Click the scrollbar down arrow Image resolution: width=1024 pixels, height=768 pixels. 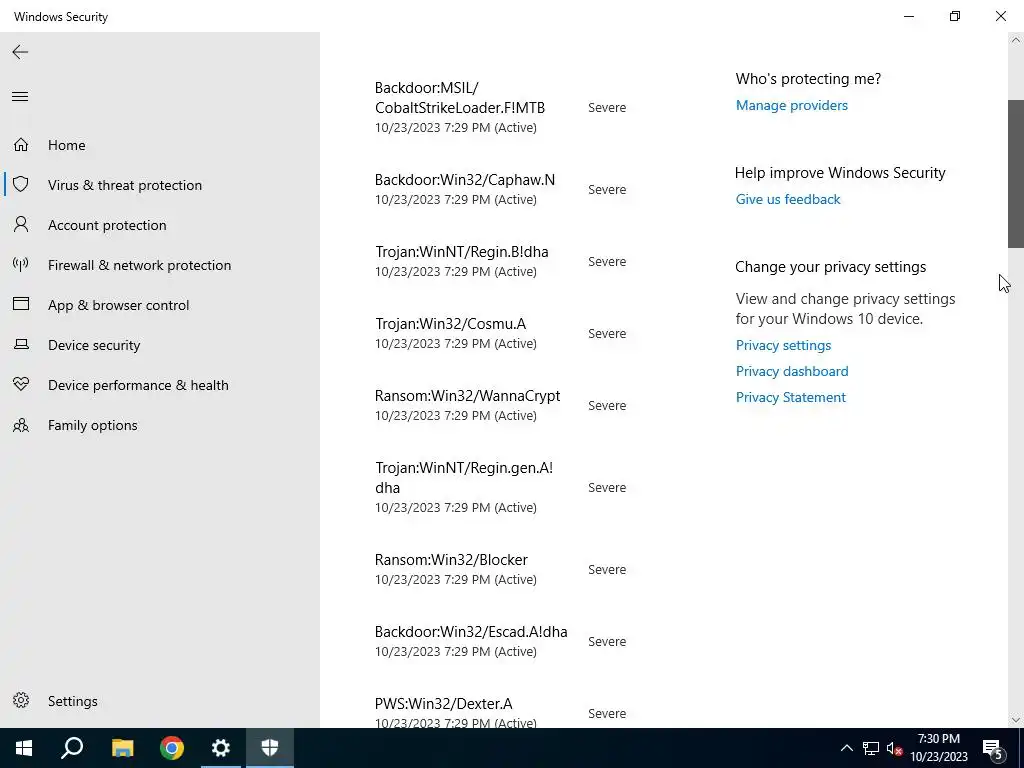pos(1016,720)
